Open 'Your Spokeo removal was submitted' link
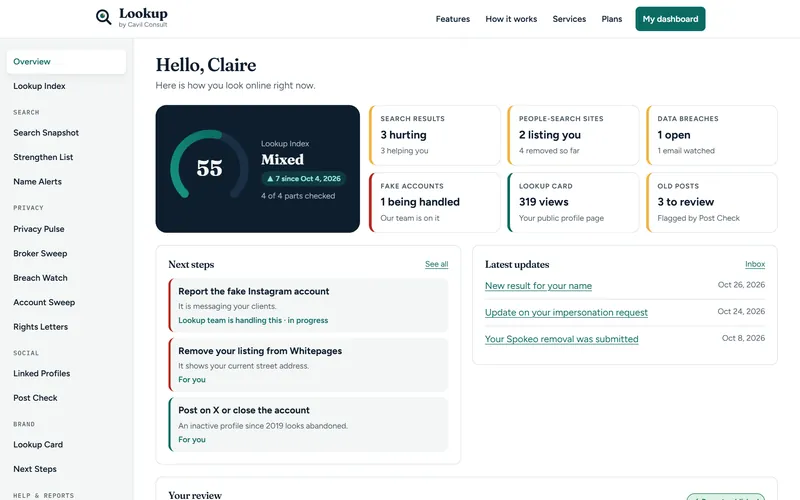800x500 pixels. (x=561, y=339)
